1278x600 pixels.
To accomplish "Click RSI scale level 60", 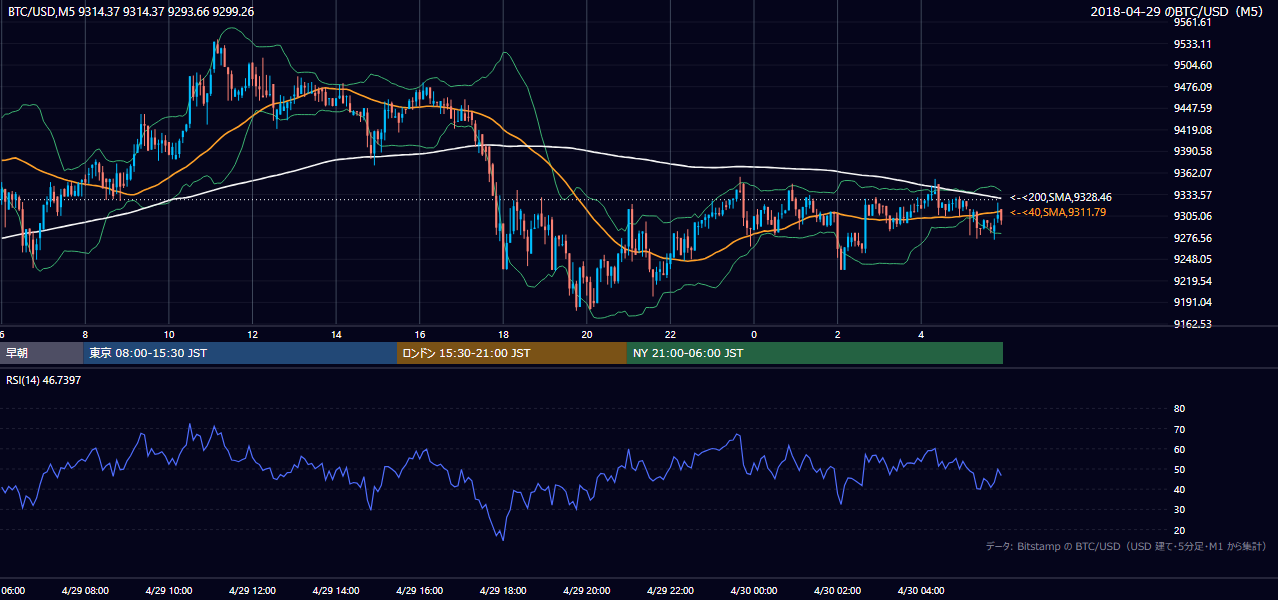I will pos(1179,449).
